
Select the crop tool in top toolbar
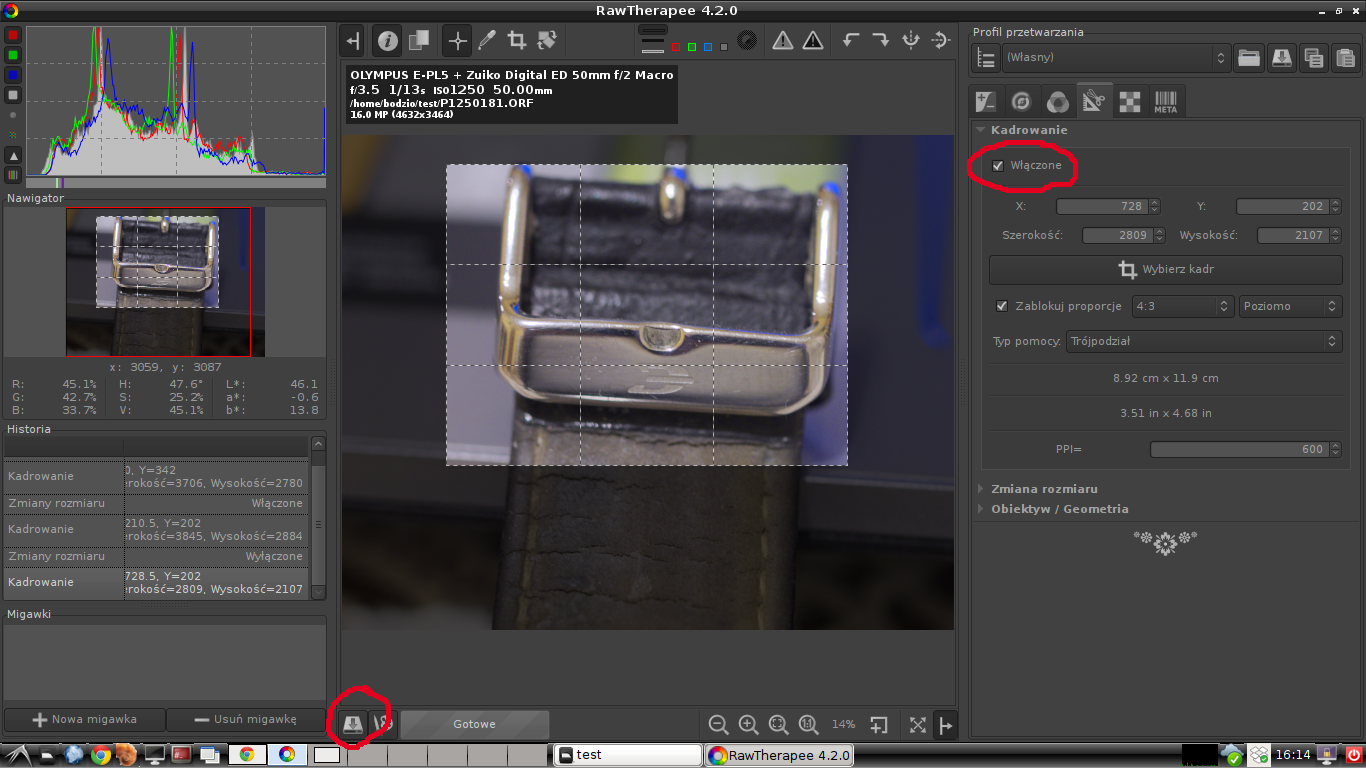(517, 41)
